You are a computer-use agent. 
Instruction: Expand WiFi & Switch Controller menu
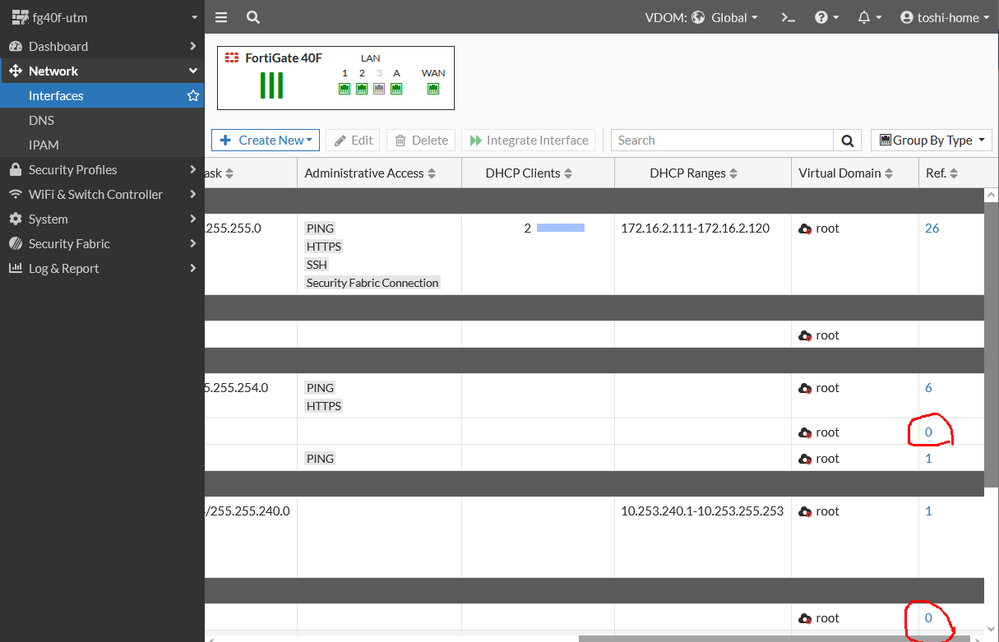(x=102, y=194)
